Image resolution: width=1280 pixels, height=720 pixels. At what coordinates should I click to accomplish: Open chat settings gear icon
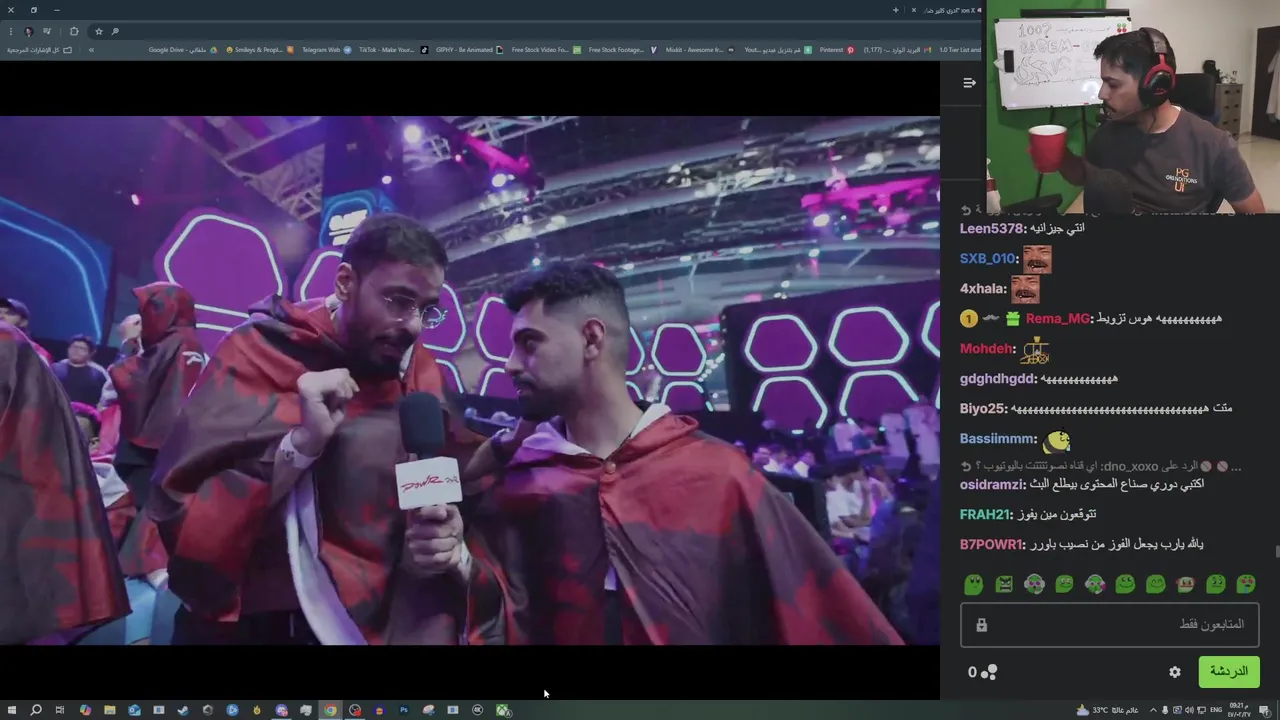(x=1175, y=672)
